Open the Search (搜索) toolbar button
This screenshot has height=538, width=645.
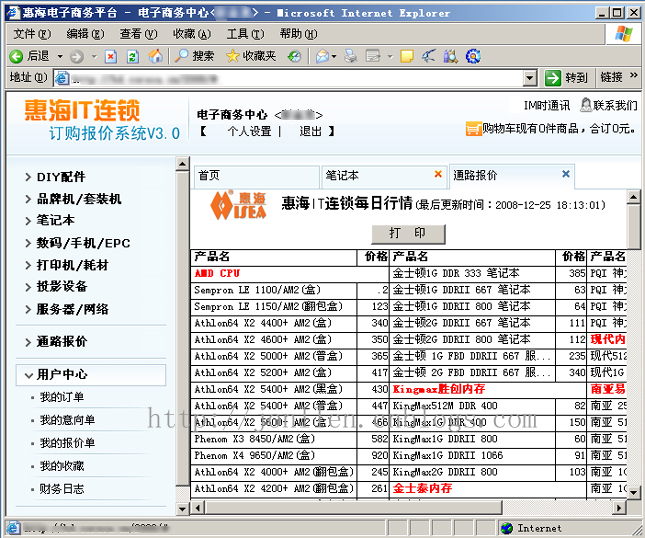194,56
